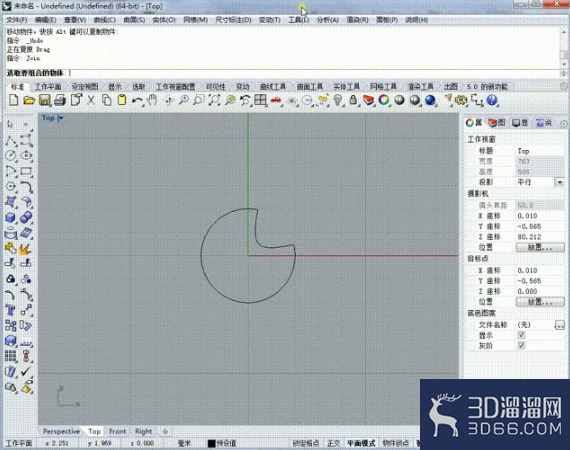This screenshot has width=570, height=450.
Task: Click the Zoom Extents icon
Action: 214,100
